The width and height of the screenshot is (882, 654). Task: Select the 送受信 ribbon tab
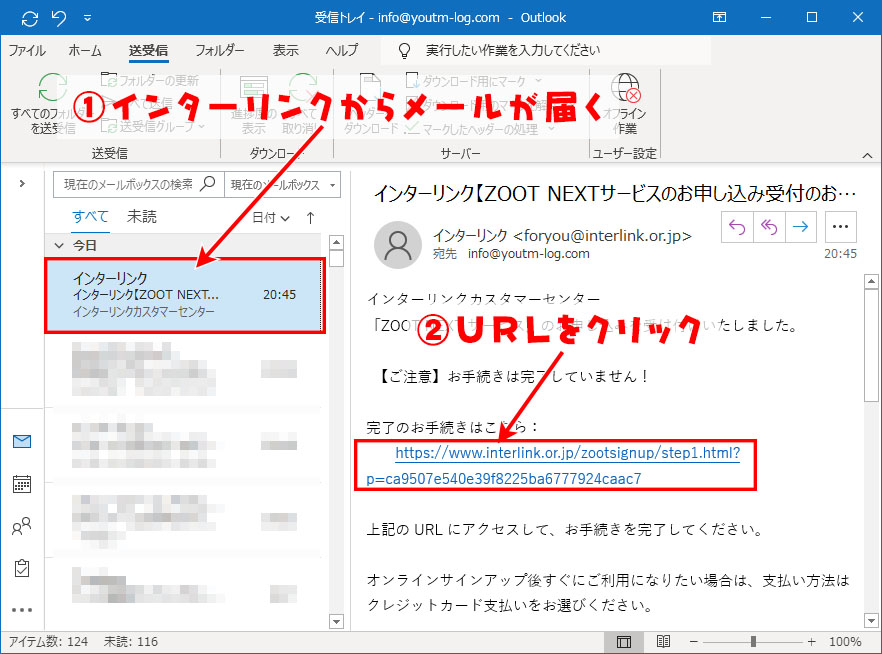pos(148,51)
